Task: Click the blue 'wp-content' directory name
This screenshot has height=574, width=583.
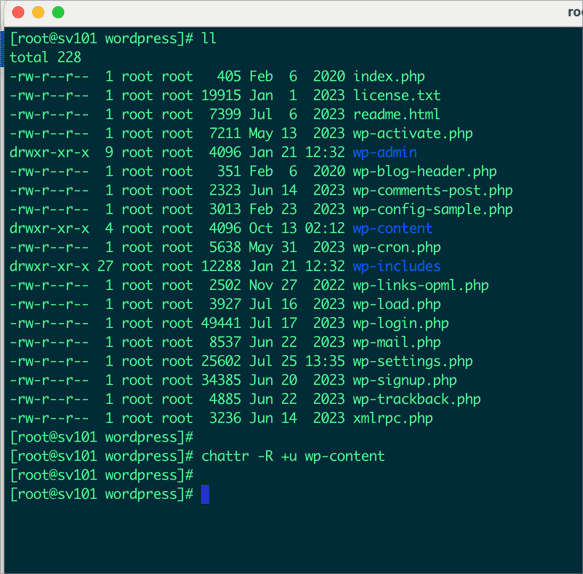Action: (393, 228)
